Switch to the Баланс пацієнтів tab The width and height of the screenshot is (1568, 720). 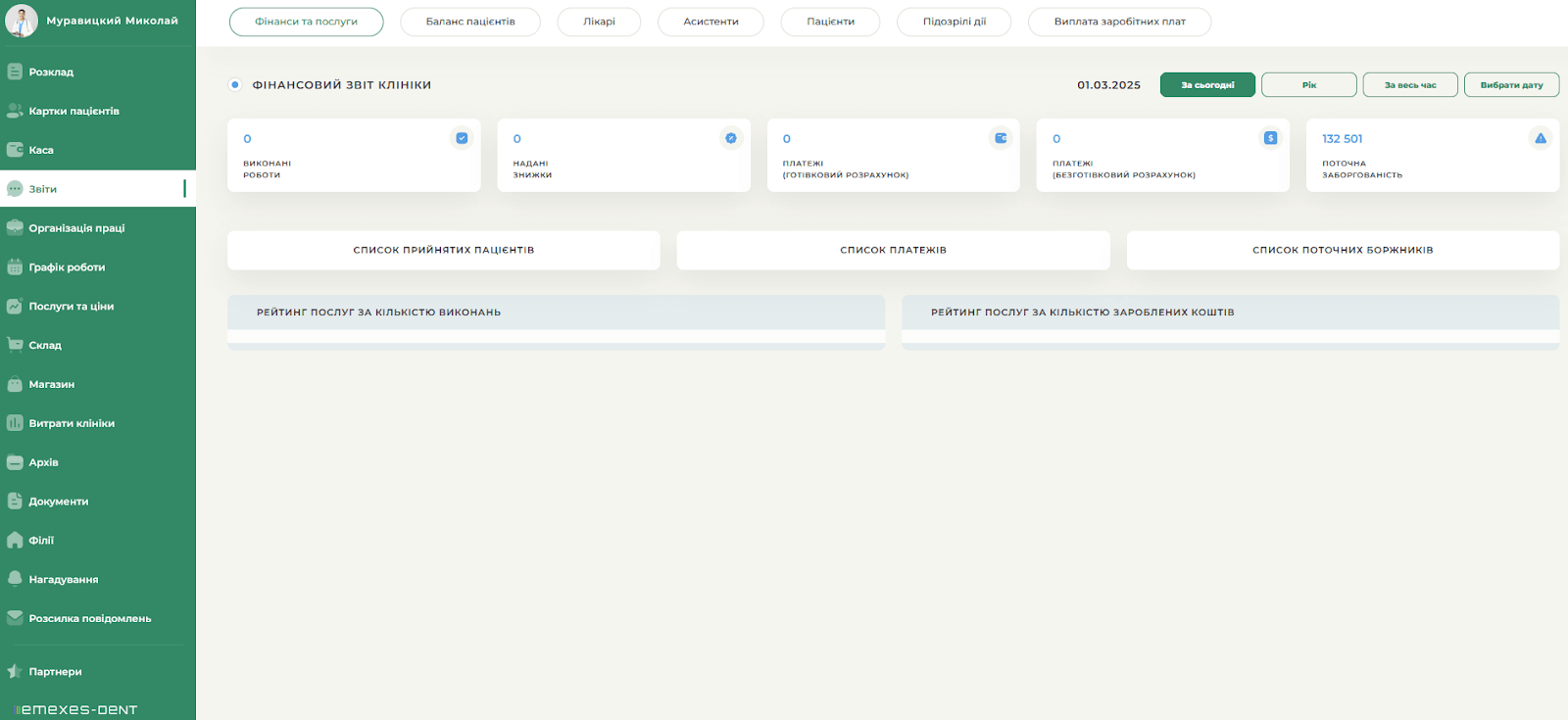pyautogui.click(x=469, y=22)
